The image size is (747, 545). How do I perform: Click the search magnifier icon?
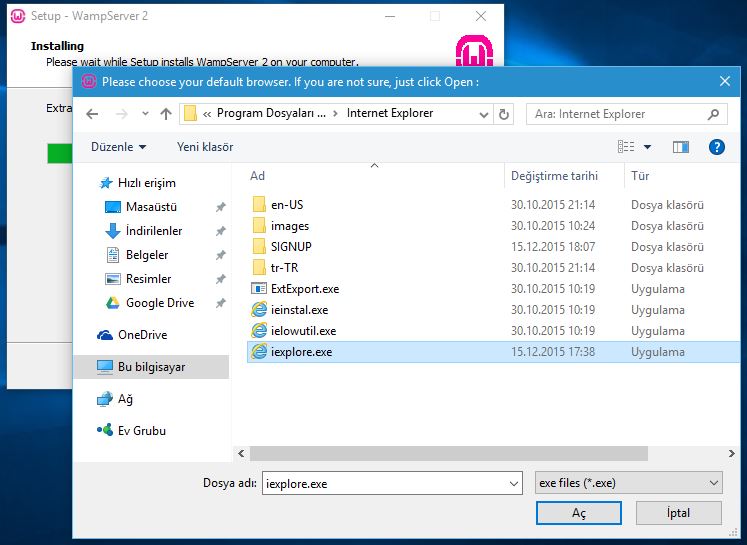point(713,114)
